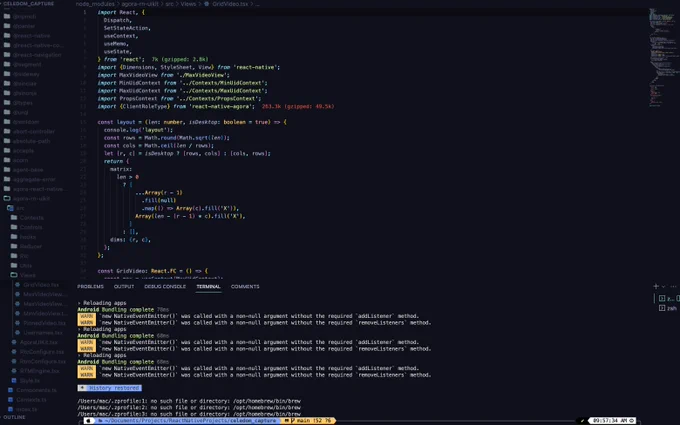The height and width of the screenshot is (425, 680).
Task: Collapse the Views folder
Action: tap(27, 275)
